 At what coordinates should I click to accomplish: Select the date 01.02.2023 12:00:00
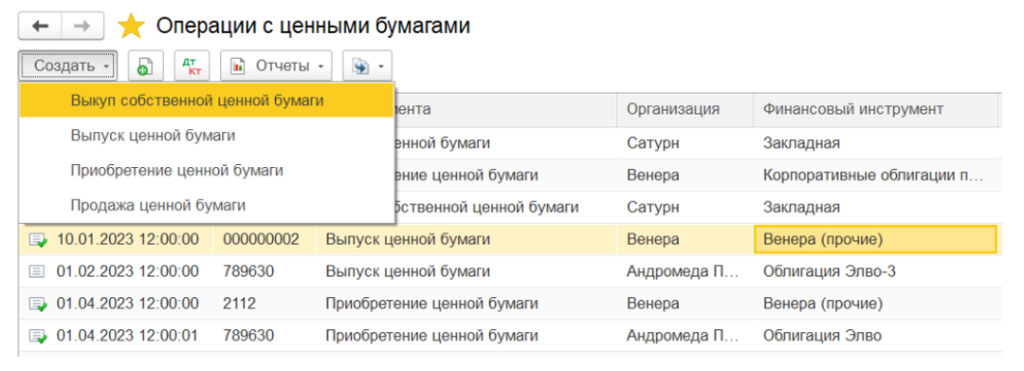point(127,272)
